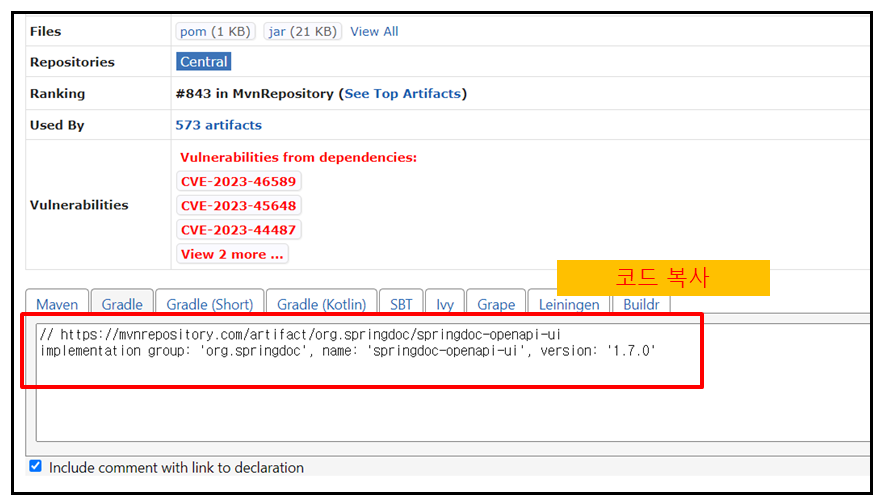
Task: Select the Ivy tab
Action: [445, 305]
